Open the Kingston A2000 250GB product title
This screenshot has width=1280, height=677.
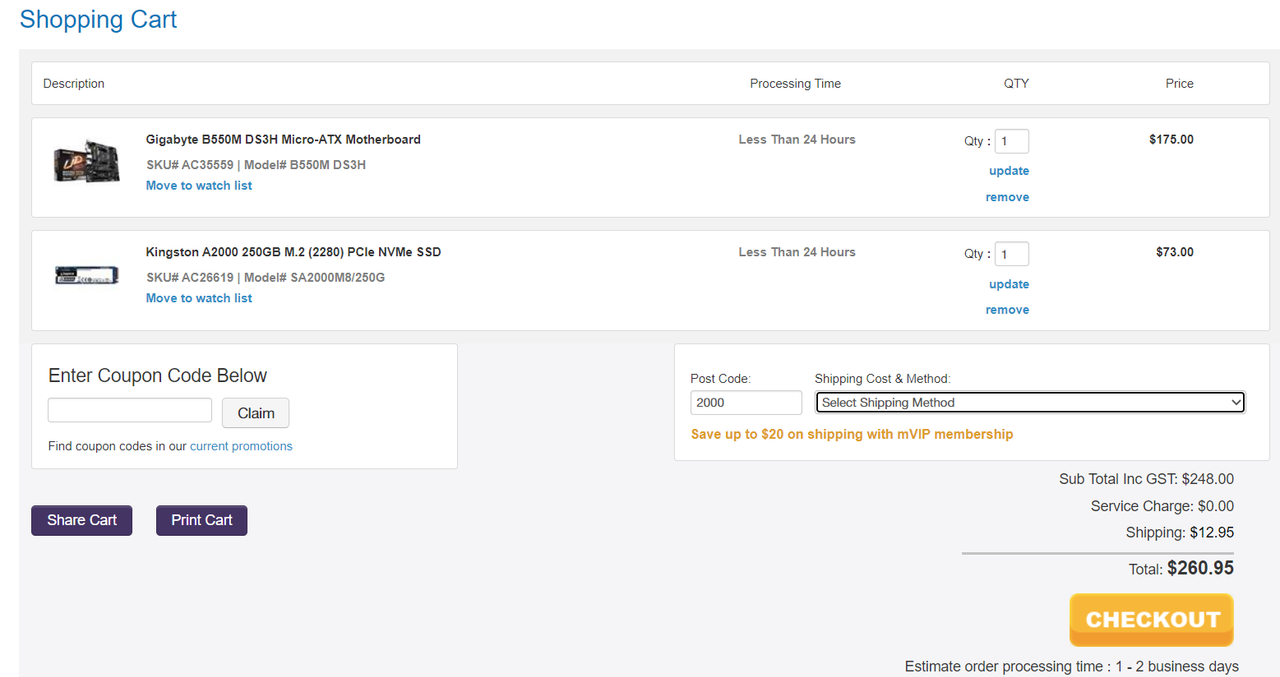pyautogui.click(x=293, y=252)
